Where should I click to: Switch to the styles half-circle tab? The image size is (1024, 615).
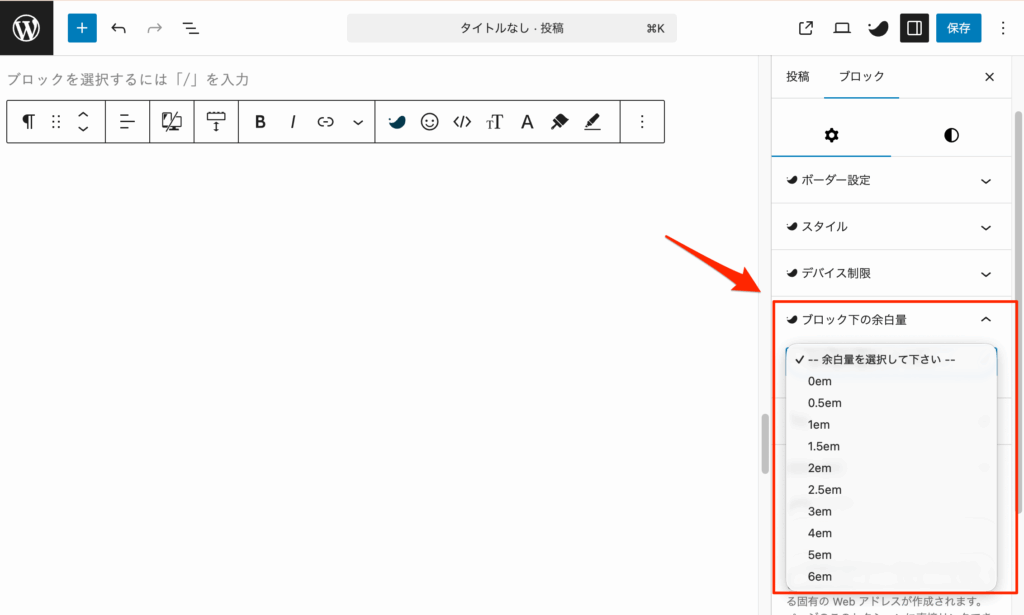tap(951, 135)
